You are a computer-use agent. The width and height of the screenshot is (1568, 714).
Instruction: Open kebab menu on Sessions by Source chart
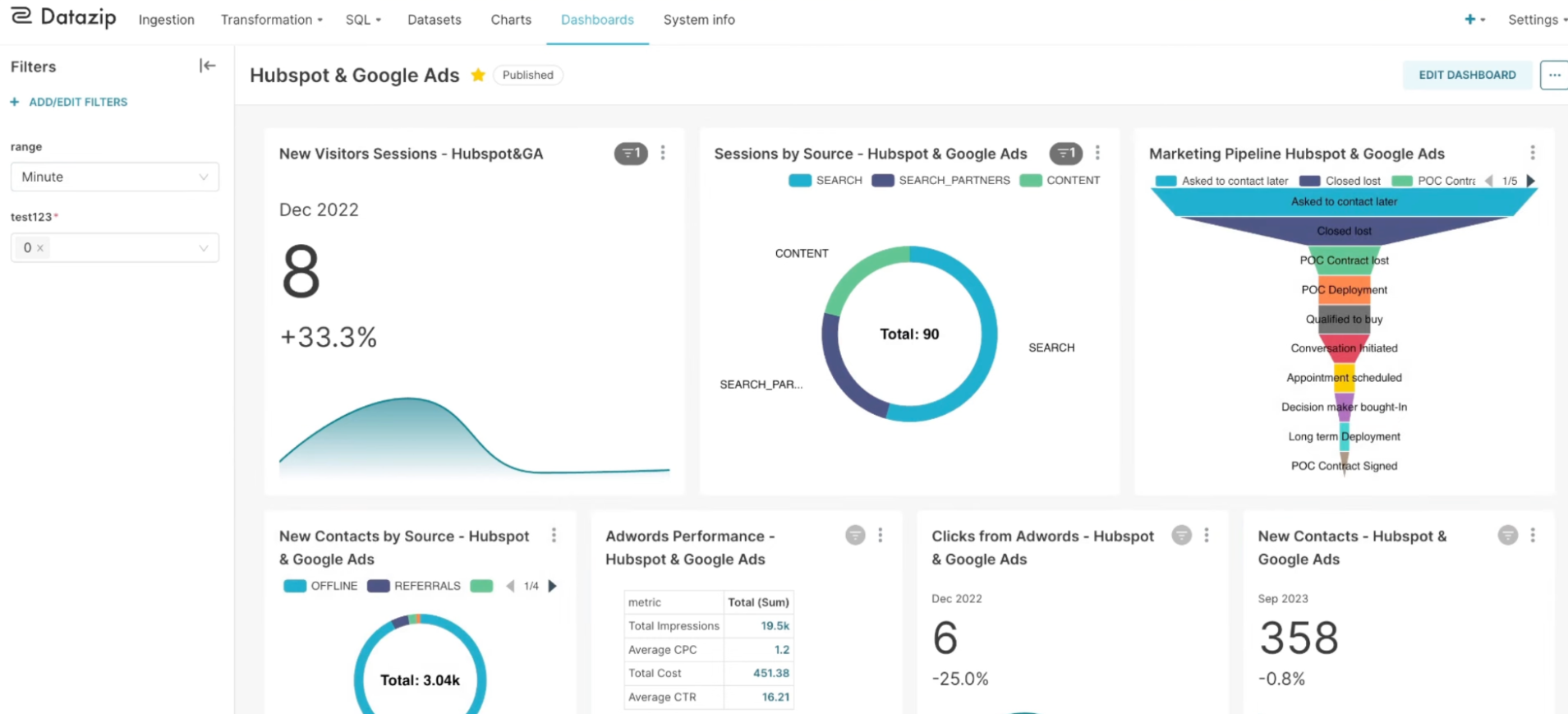pyautogui.click(x=1097, y=153)
